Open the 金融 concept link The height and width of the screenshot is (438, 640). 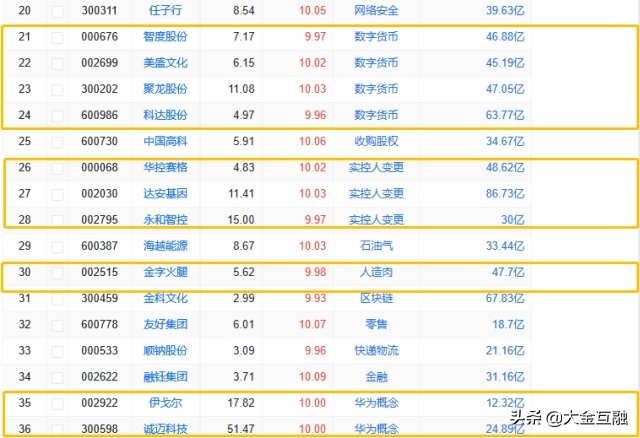[376, 376]
